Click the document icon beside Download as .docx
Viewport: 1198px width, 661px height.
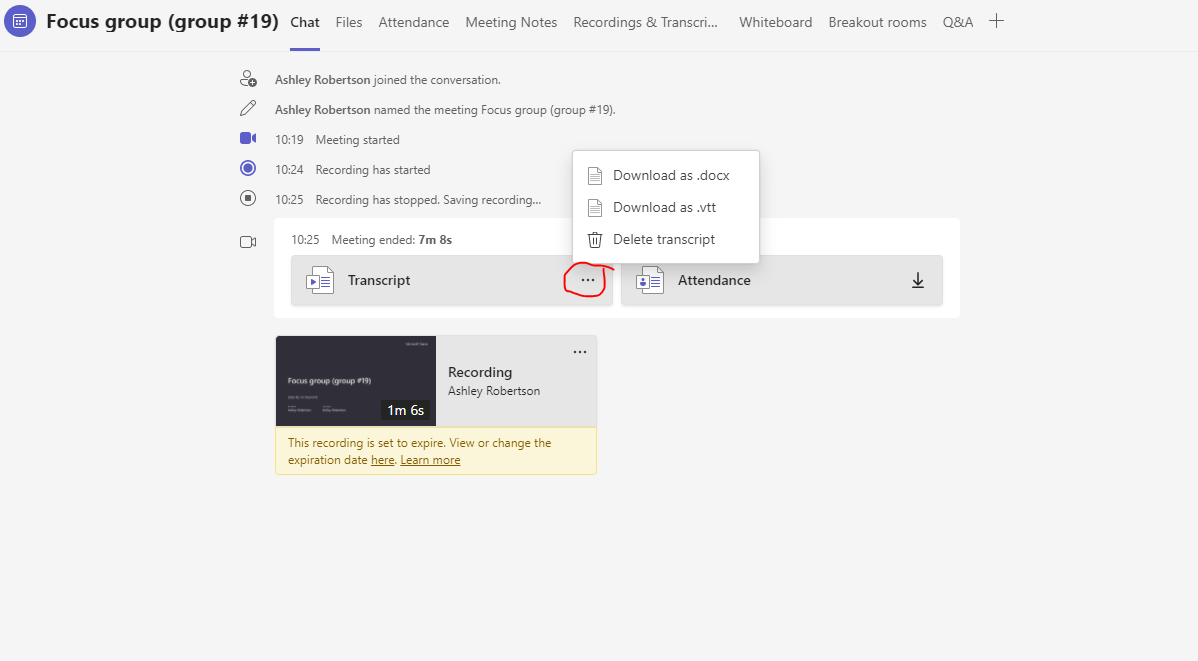click(595, 176)
